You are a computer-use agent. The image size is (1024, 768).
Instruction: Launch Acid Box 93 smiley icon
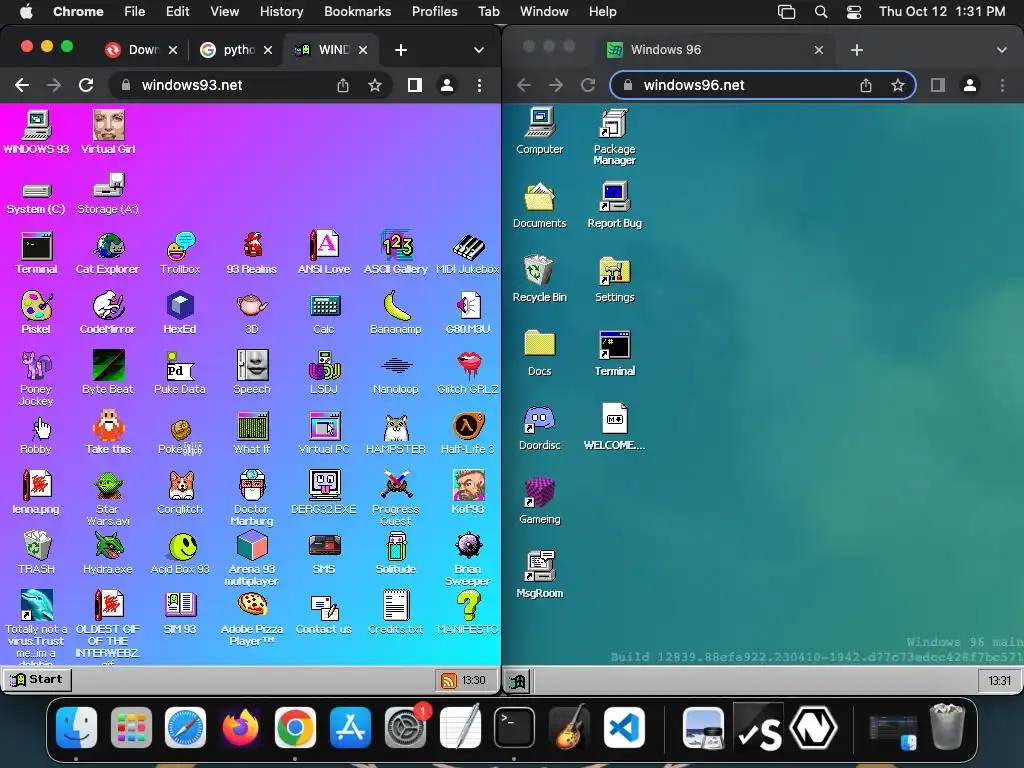(x=180, y=553)
